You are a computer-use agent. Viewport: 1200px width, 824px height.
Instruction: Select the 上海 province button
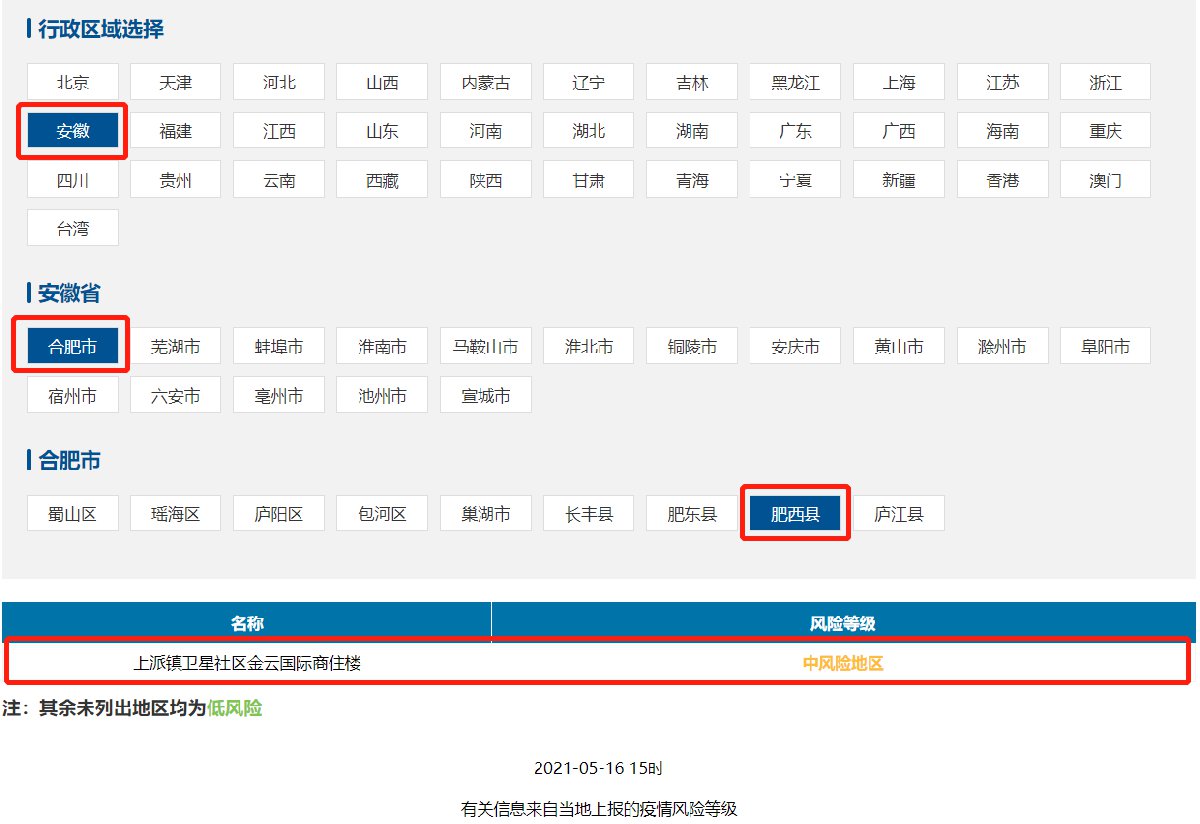(898, 81)
